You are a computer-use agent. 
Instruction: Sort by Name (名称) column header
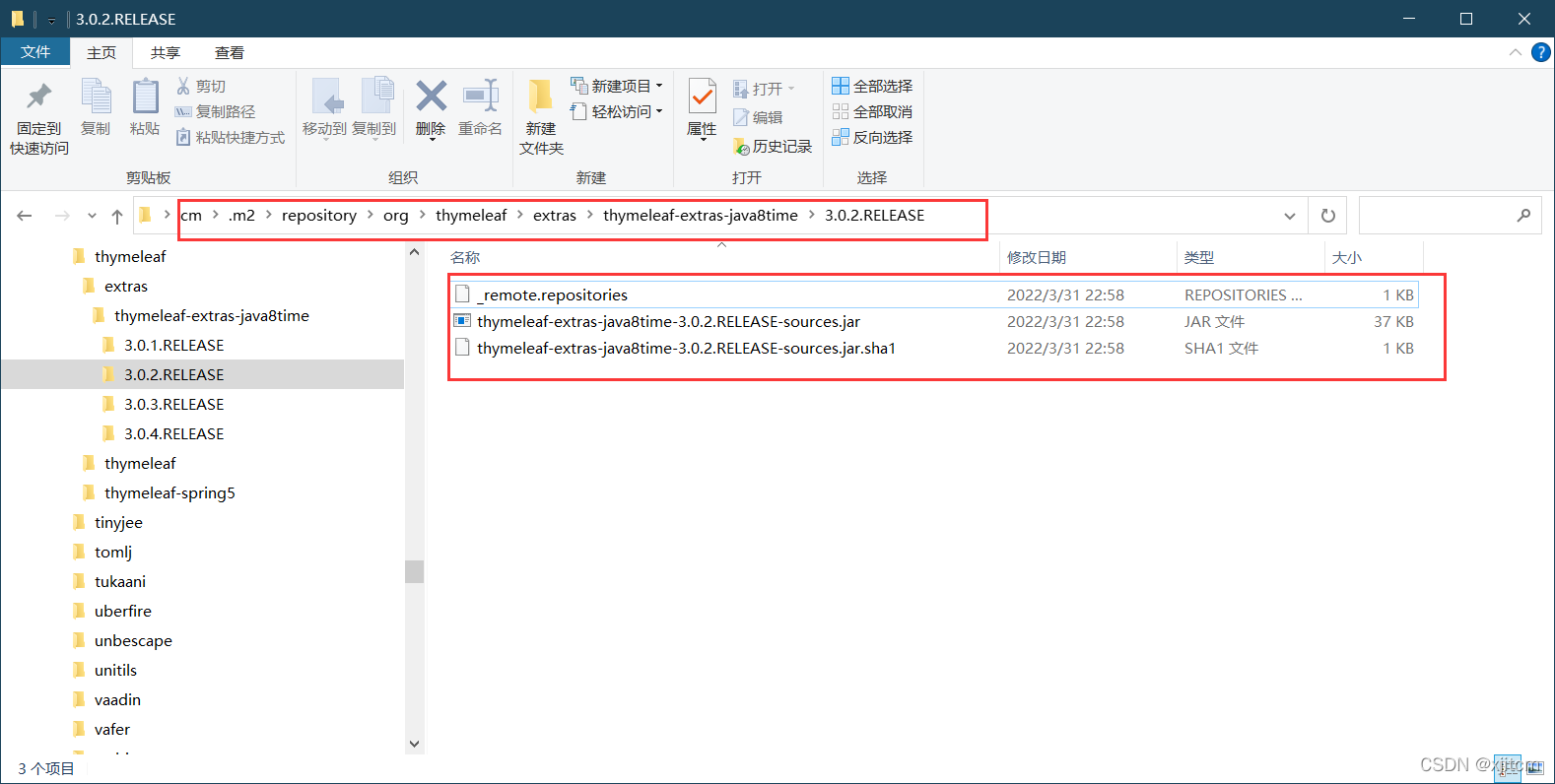click(x=721, y=257)
